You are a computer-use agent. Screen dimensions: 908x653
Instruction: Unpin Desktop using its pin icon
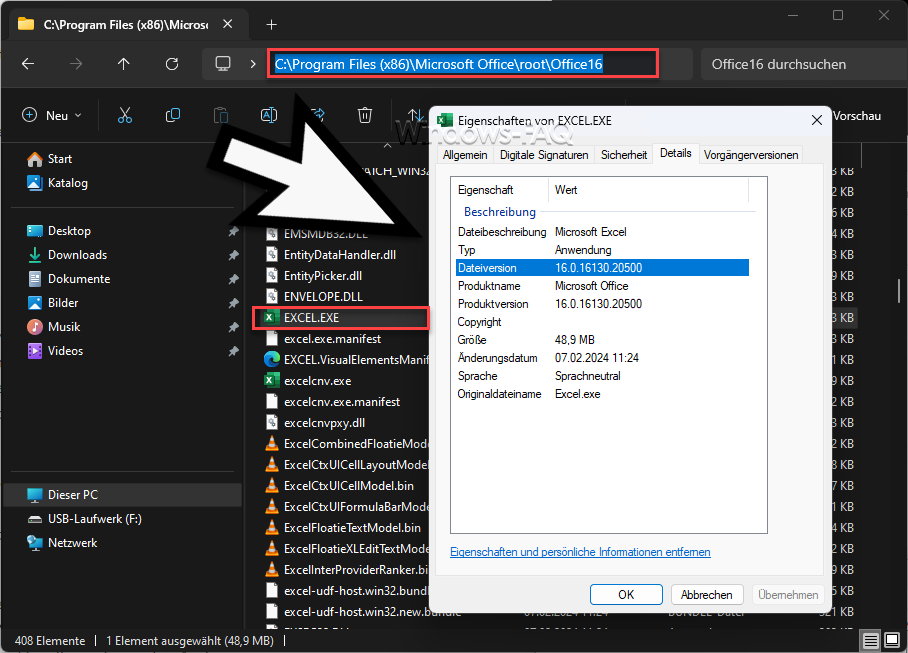tap(233, 232)
